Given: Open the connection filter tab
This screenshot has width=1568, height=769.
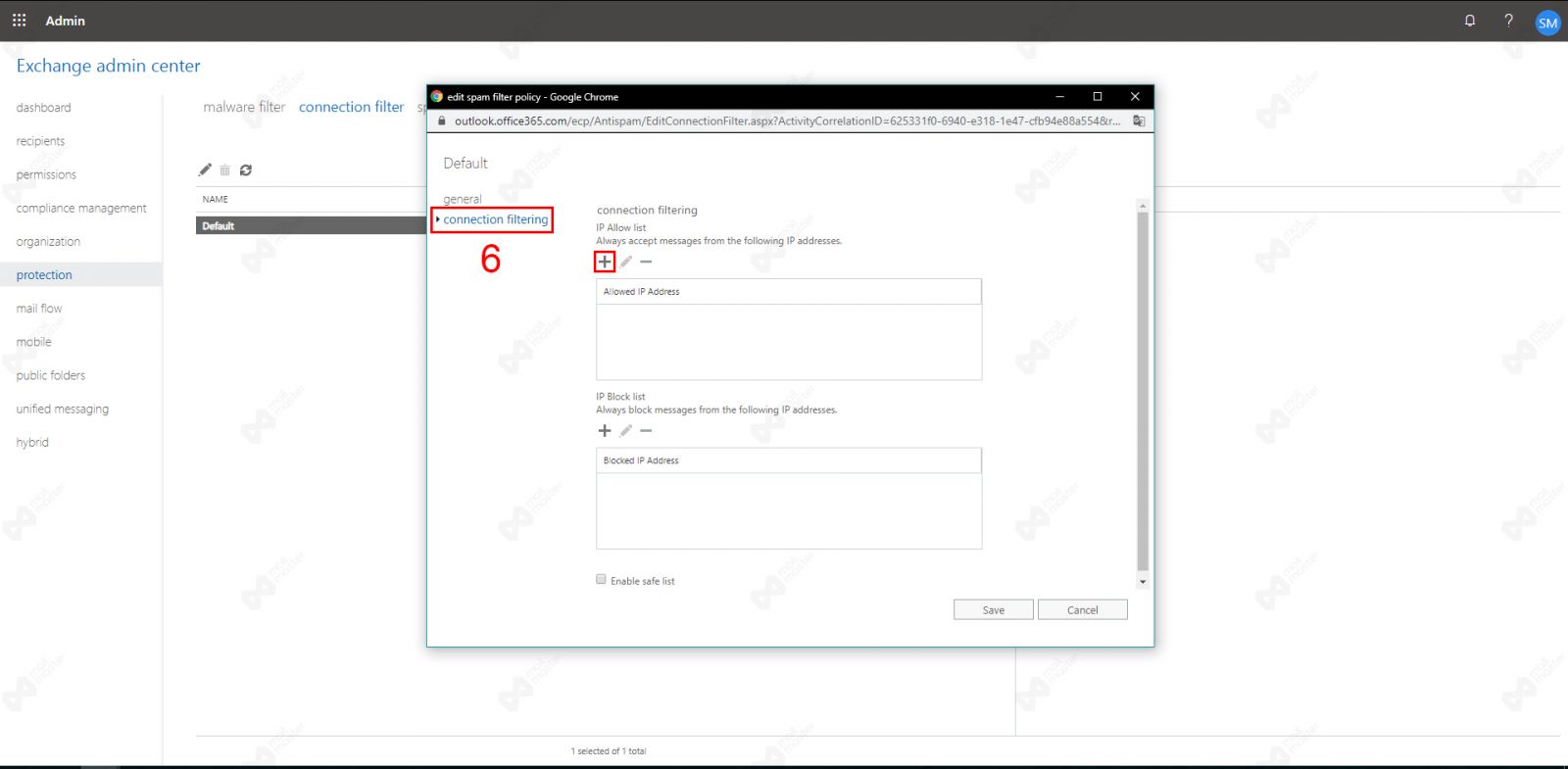Looking at the screenshot, I should click(x=352, y=107).
